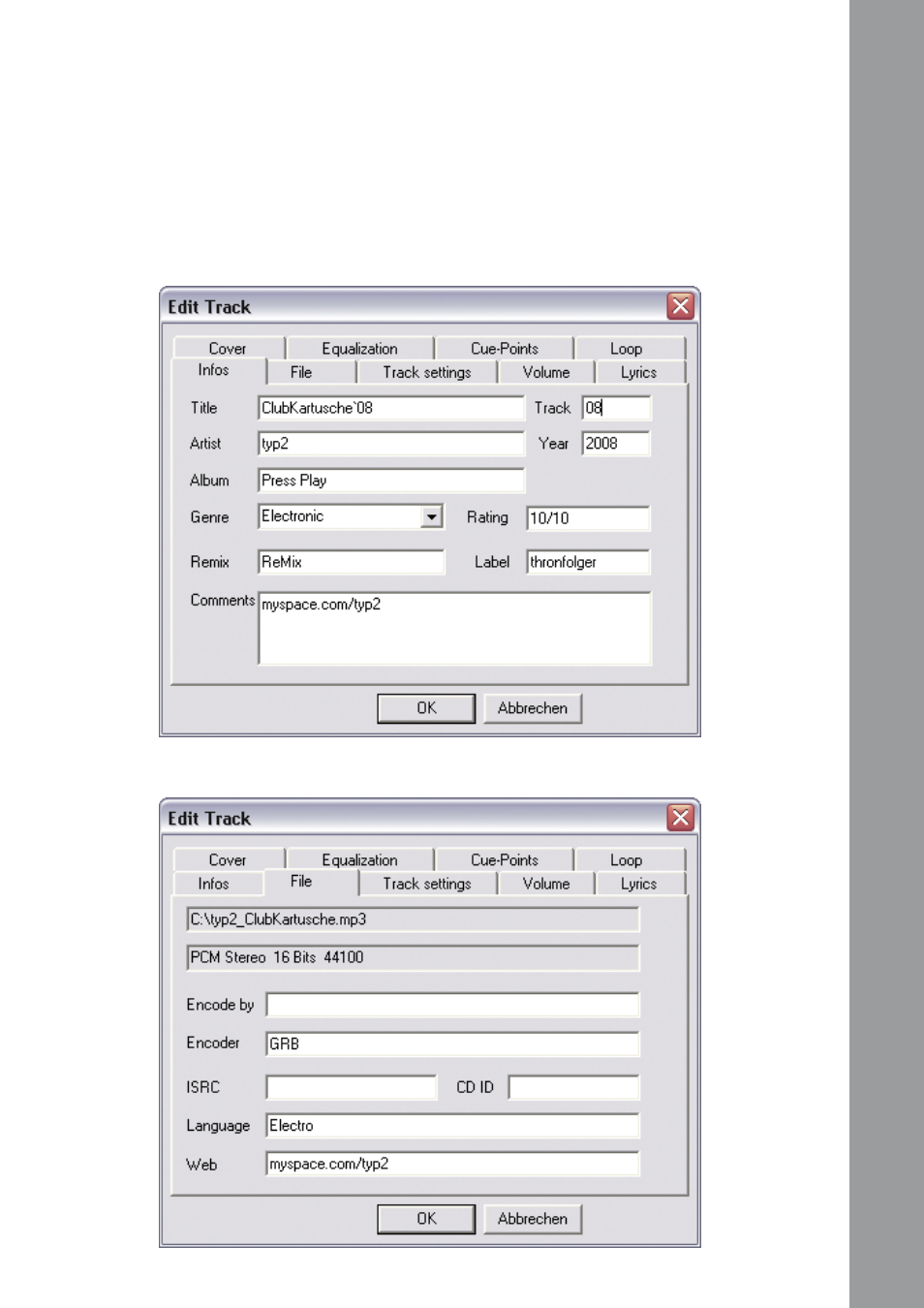Click the Year field showing 2008
Screen dimensions: 924x1308
[x=616, y=444]
